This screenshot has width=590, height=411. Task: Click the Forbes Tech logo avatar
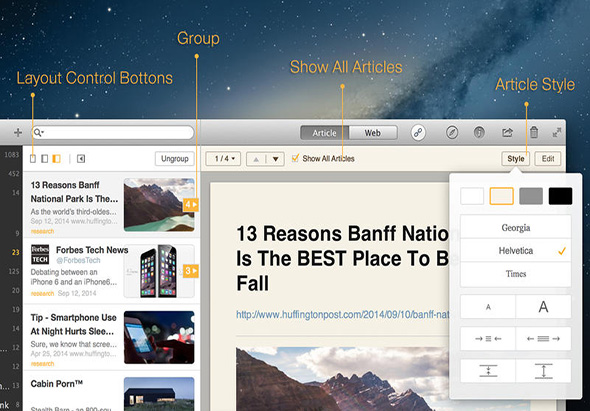[40, 254]
